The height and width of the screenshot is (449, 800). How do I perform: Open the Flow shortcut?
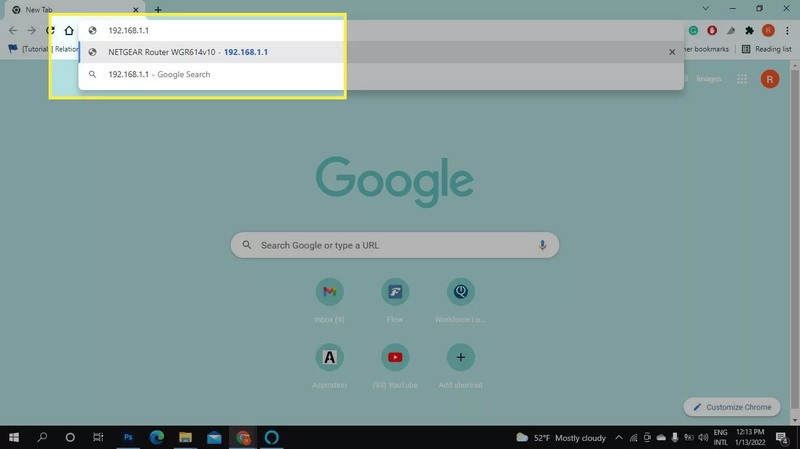(395, 300)
